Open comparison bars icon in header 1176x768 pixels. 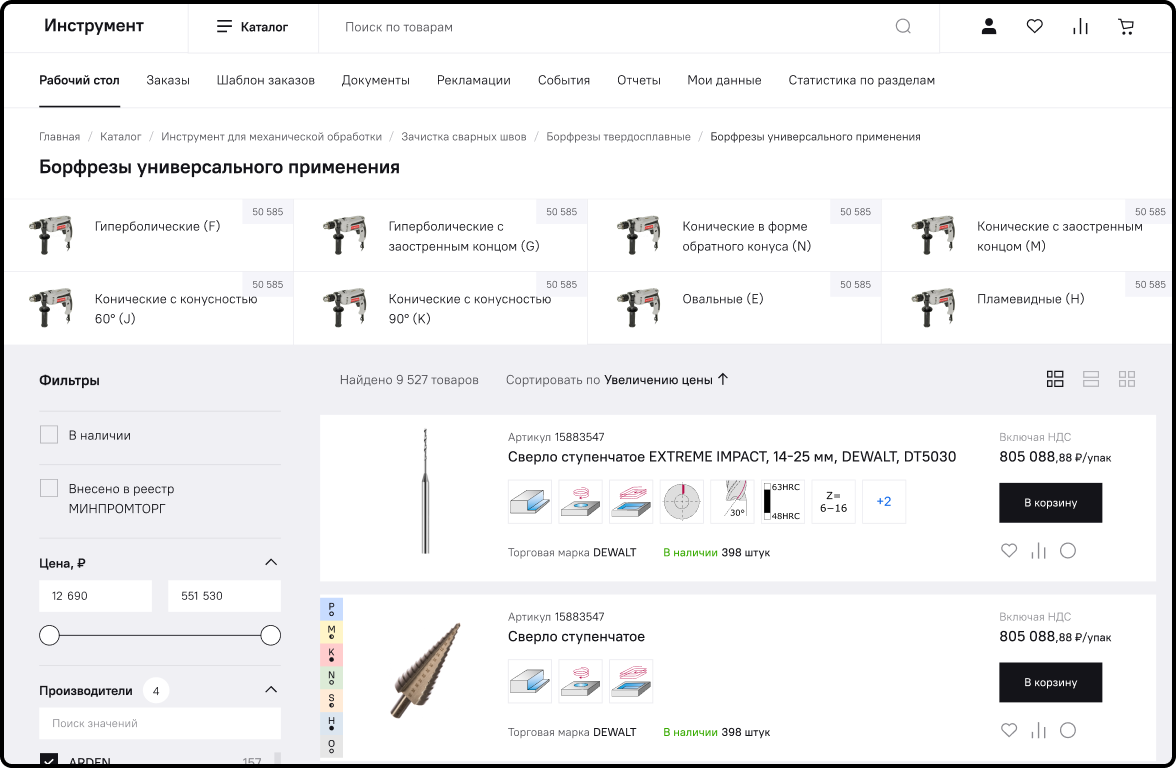click(1080, 27)
